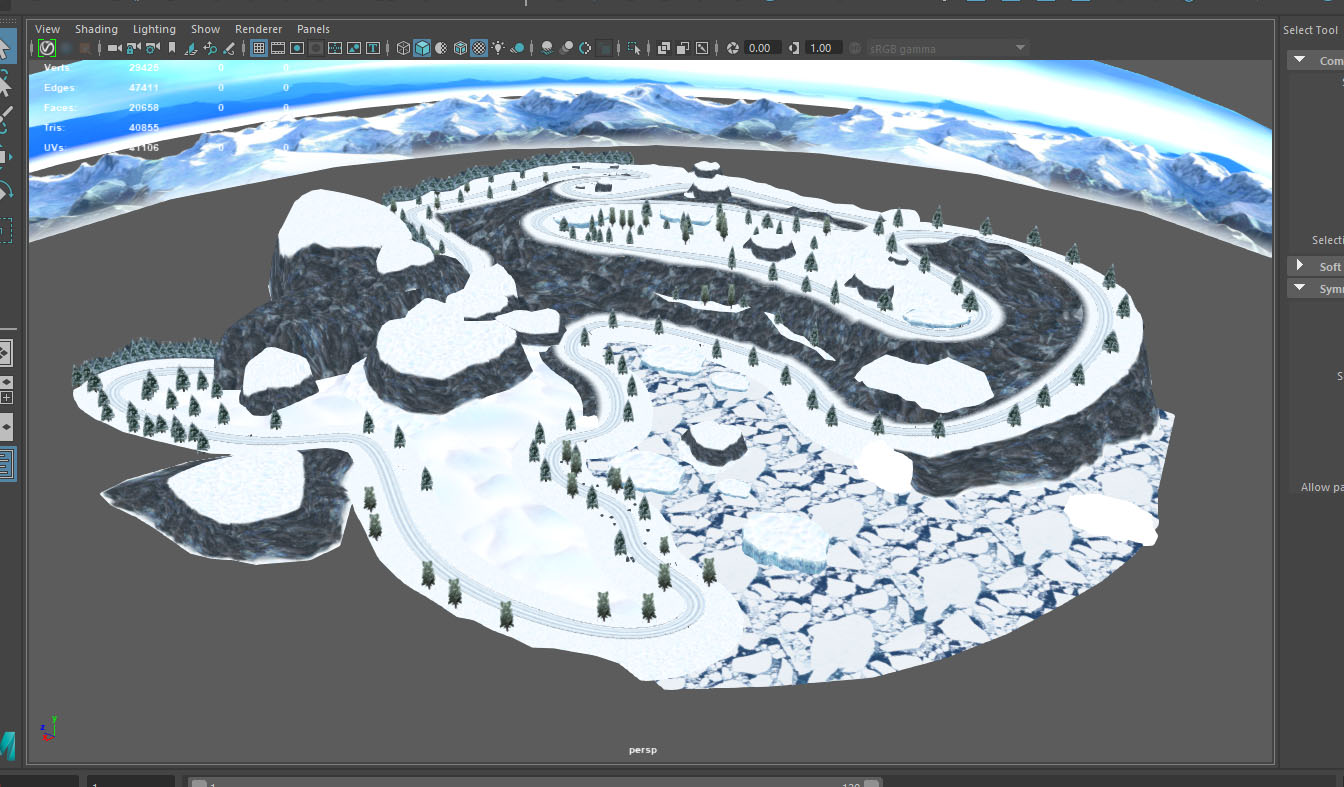This screenshot has height=787, width=1344.
Task: Click the Isolate Select icon
Action: click(x=634, y=48)
